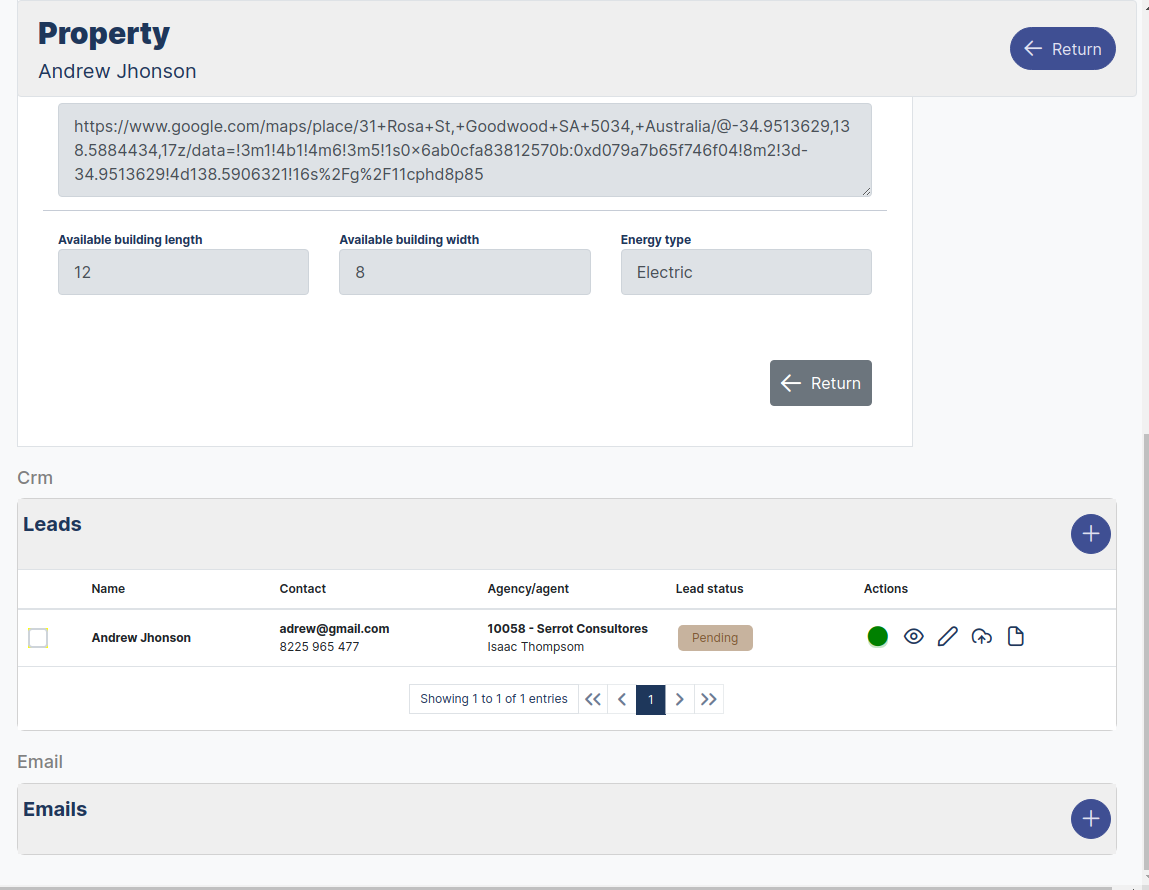The height and width of the screenshot is (890, 1149).
Task: Click the Available building width field
Action: (x=464, y=272)
